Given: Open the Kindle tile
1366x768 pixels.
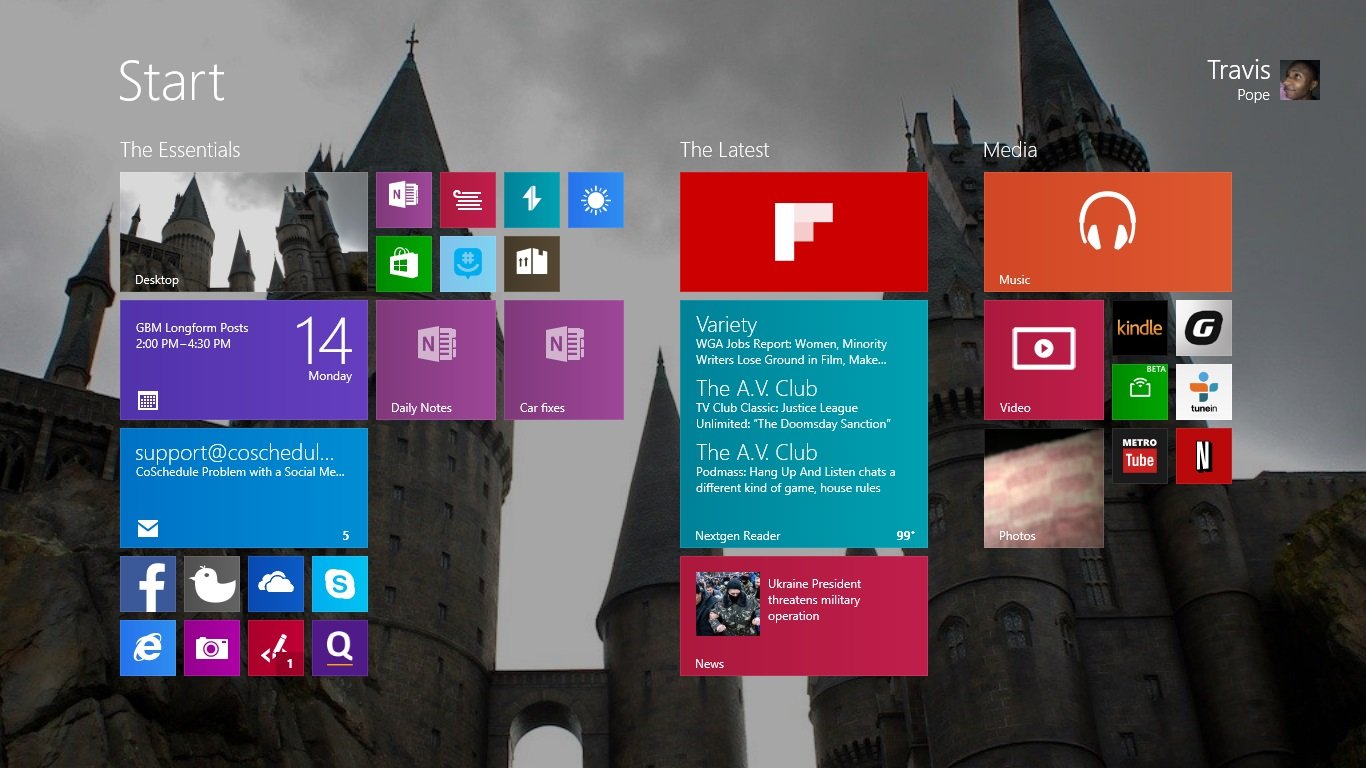Looking at the screenshot, I should pos(1140,328).
